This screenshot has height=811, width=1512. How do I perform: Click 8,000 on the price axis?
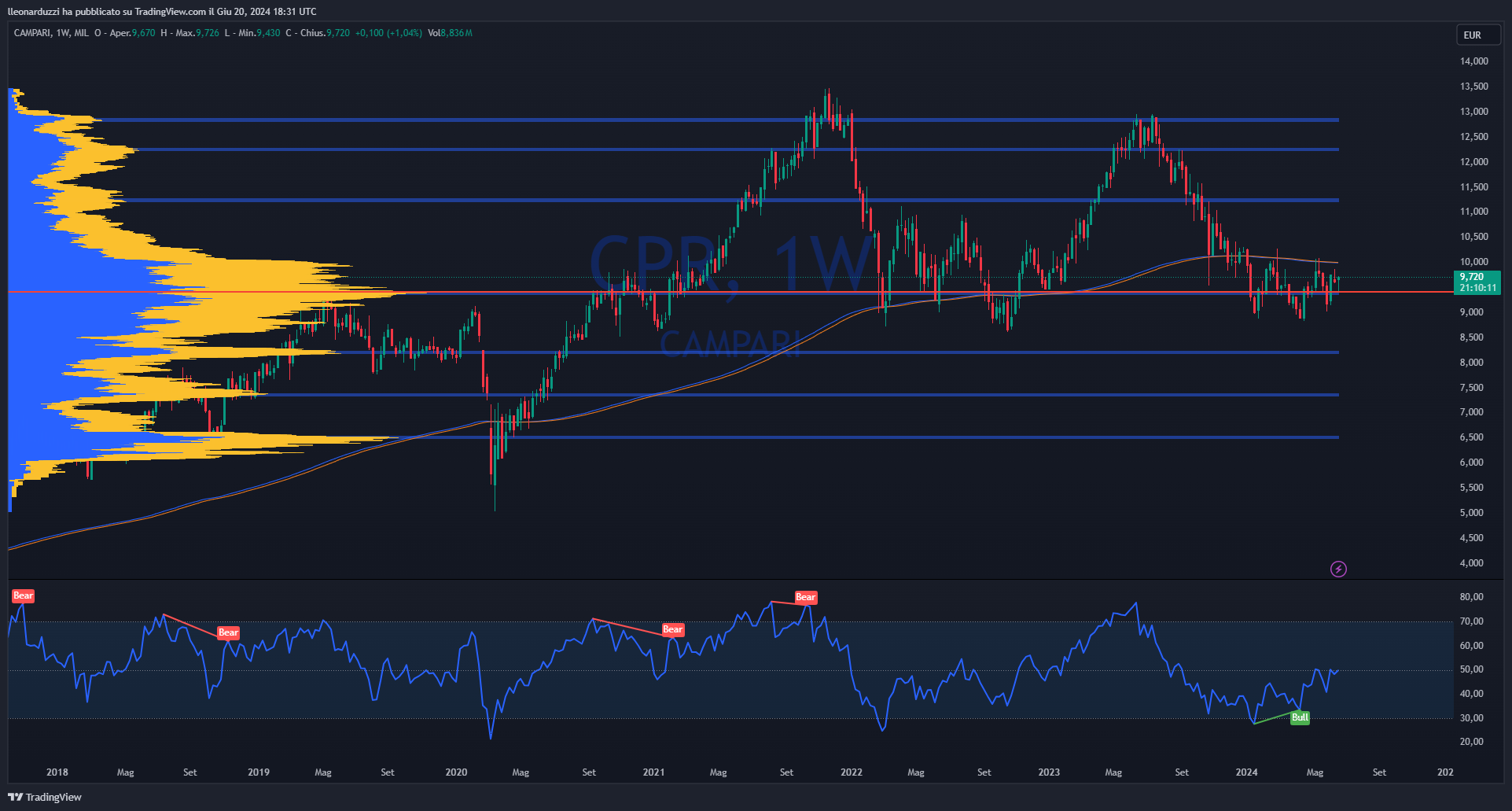tap(1472, 363)
